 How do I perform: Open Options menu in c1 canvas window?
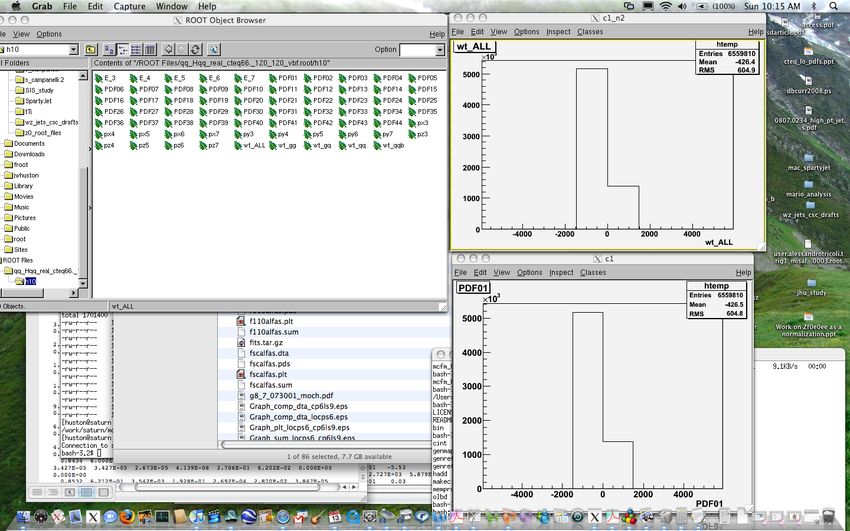[x=529, y=272]
